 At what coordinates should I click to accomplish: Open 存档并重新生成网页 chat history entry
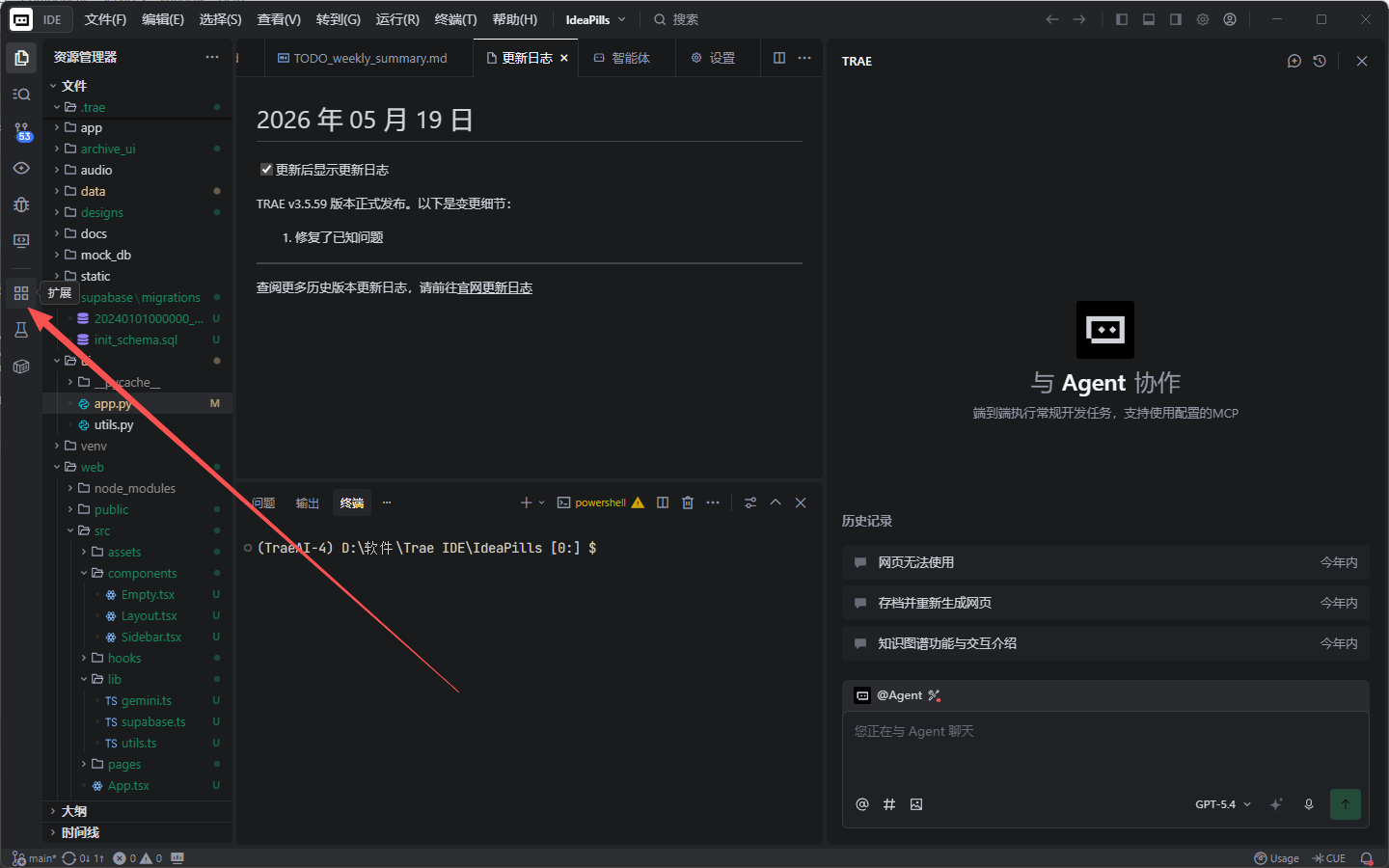click(1105, 603)
